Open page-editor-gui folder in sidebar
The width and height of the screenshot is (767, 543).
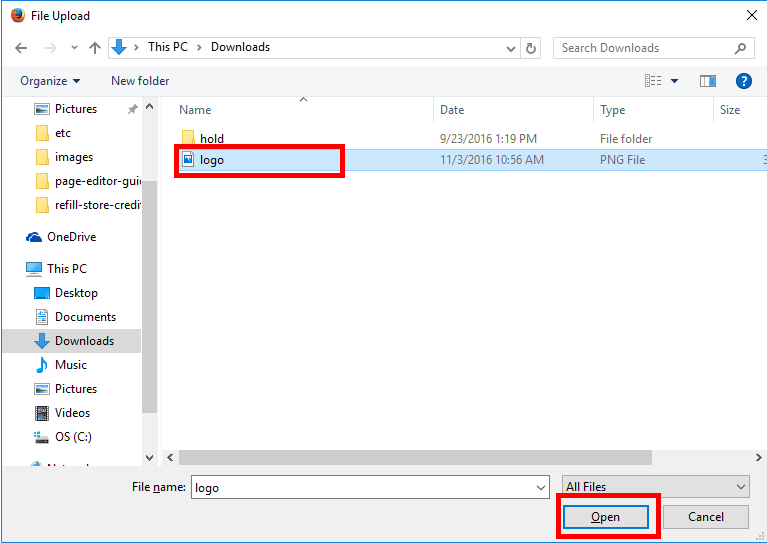point(88,181)
